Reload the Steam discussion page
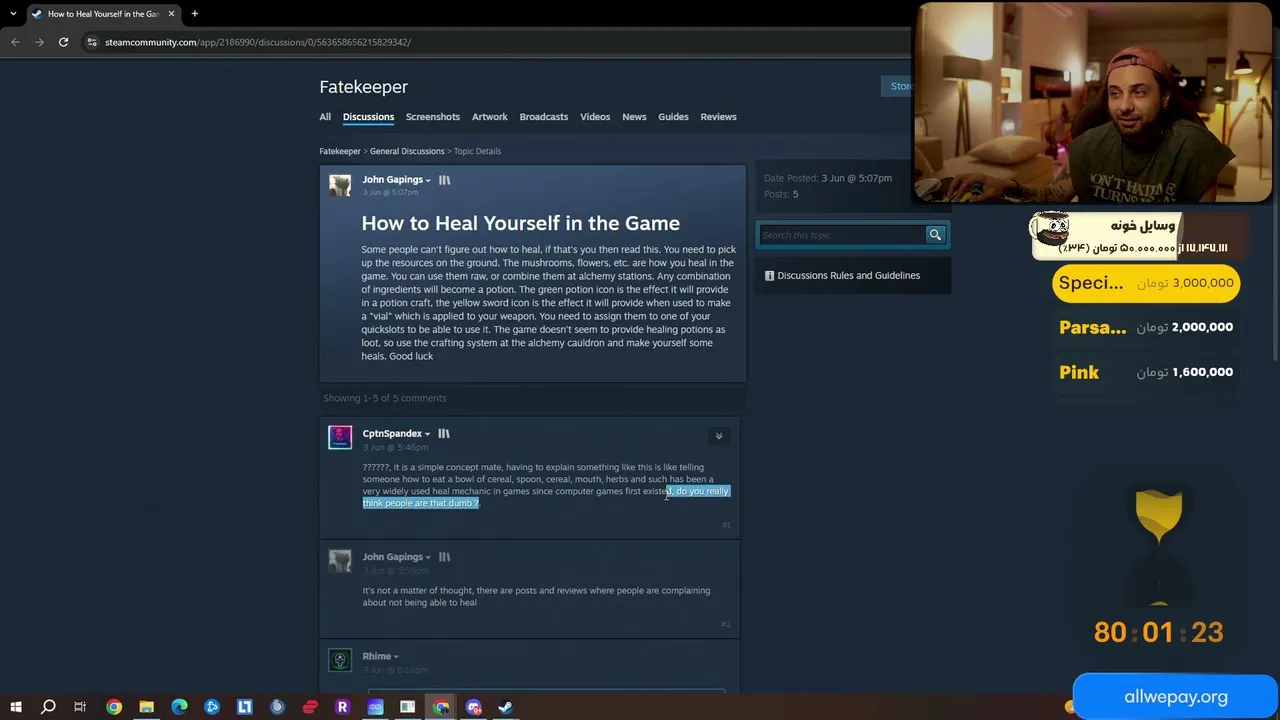 pyautogui.click(x=63, y=42)
